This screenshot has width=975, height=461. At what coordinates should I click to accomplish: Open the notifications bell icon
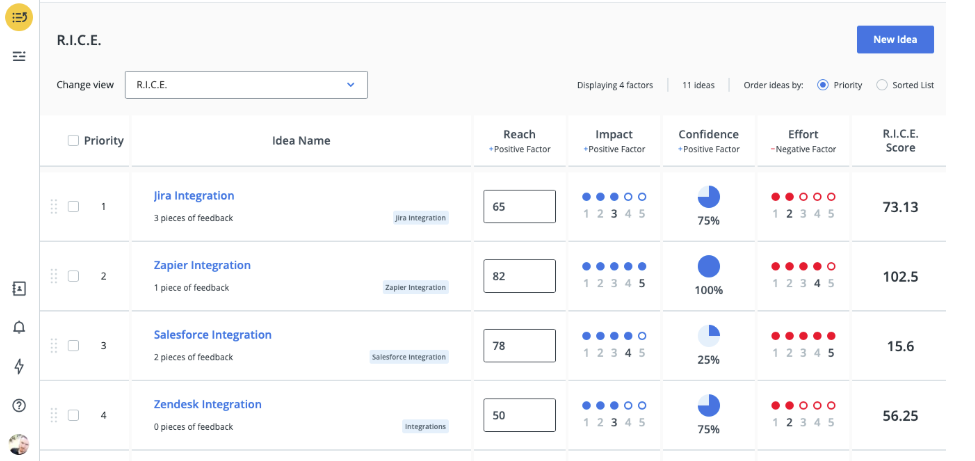(x=19, y=328)
